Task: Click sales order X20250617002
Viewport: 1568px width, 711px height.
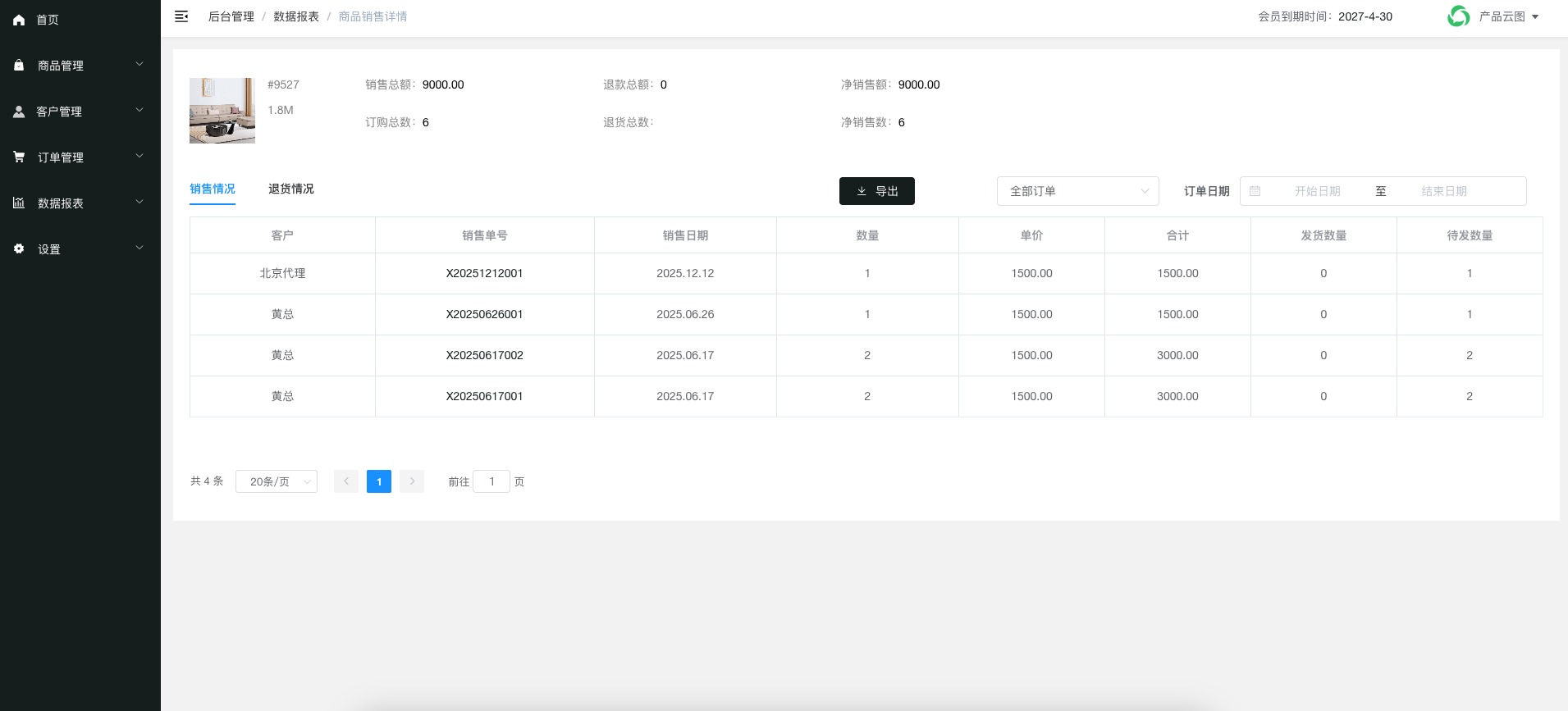Action: pyautogui.click(x=485, y=355)
